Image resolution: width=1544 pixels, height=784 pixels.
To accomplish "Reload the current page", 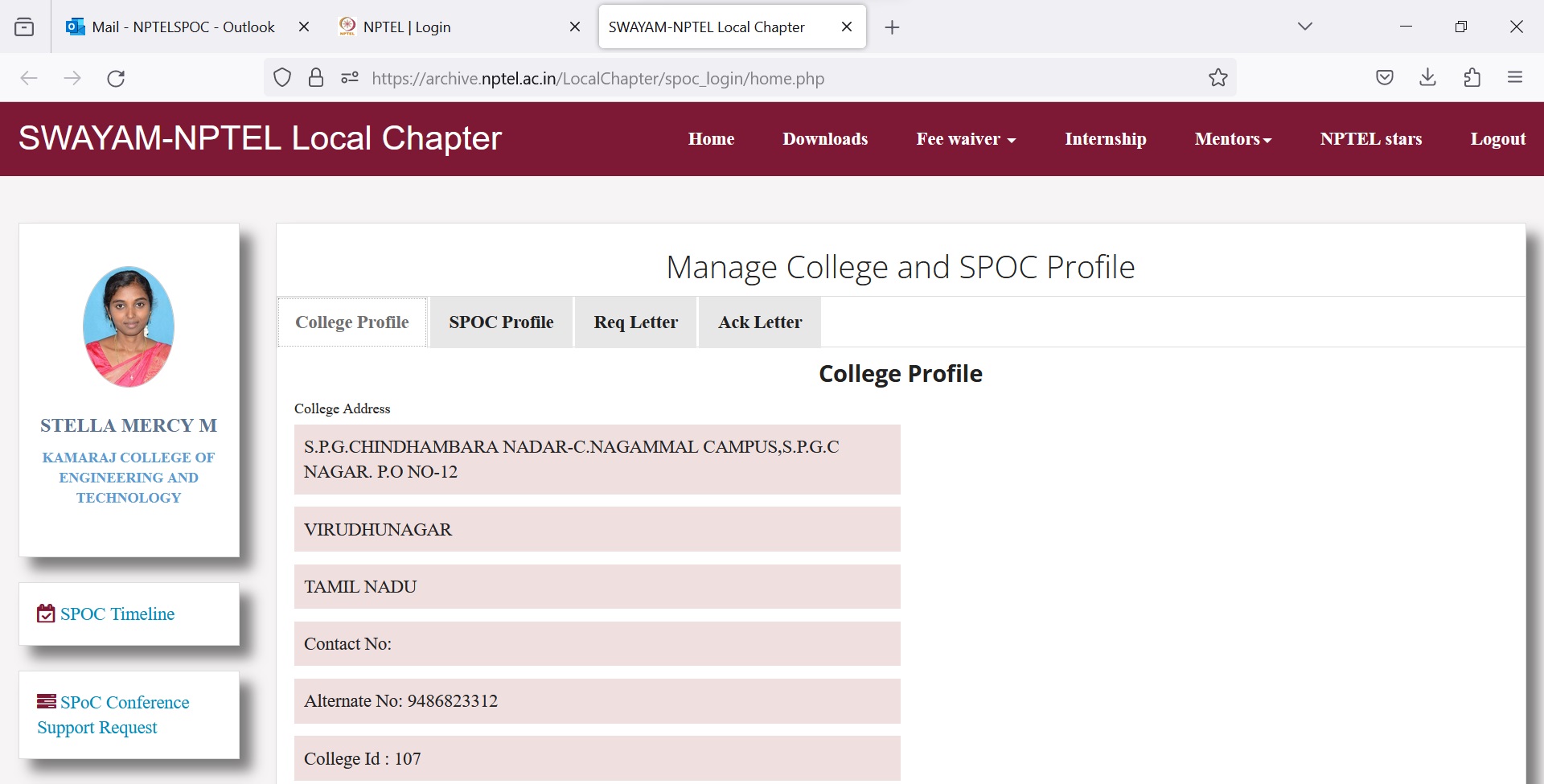I will tap(116, 78).
